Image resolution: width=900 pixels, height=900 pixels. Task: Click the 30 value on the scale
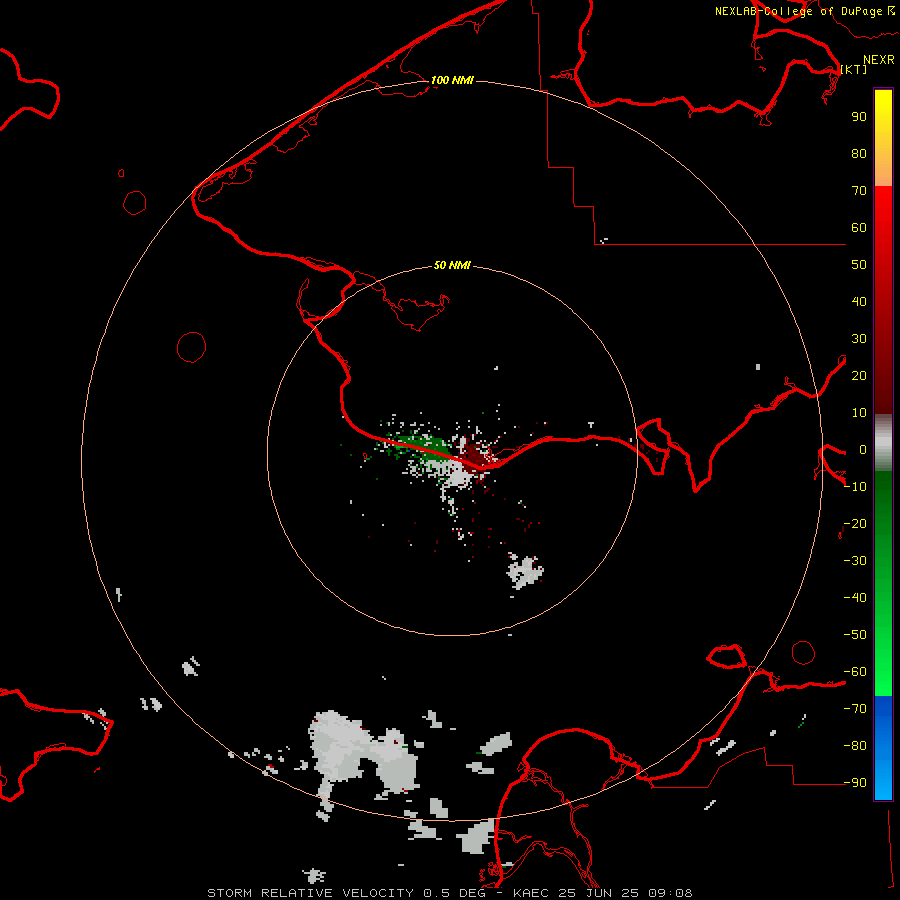click(859, 339)
